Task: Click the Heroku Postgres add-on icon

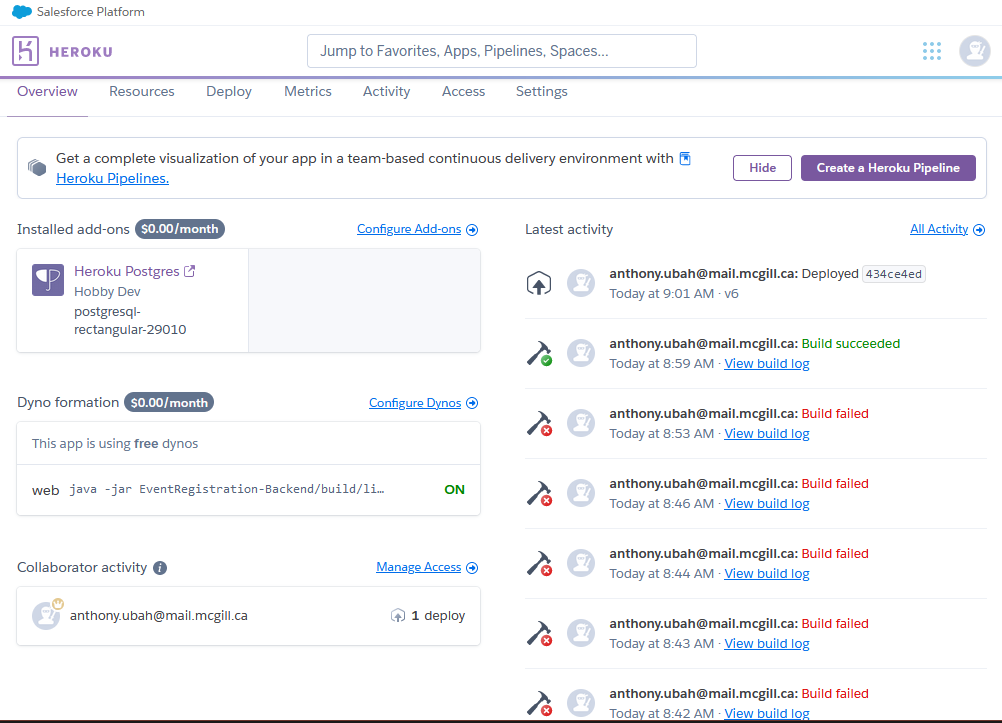Action: point(48,281)
